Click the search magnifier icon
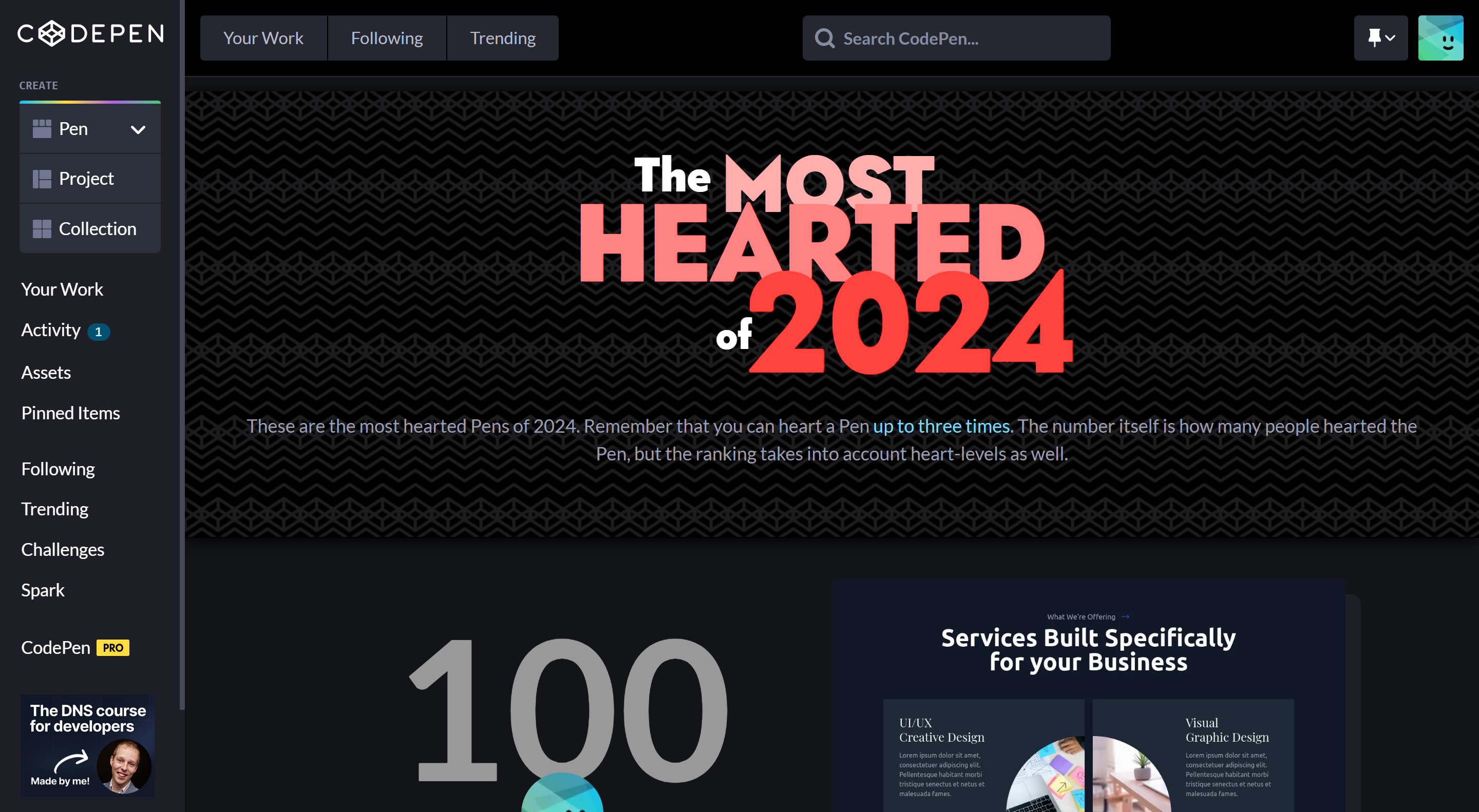This screenshot has width=1479, height=812. point(824,38)
